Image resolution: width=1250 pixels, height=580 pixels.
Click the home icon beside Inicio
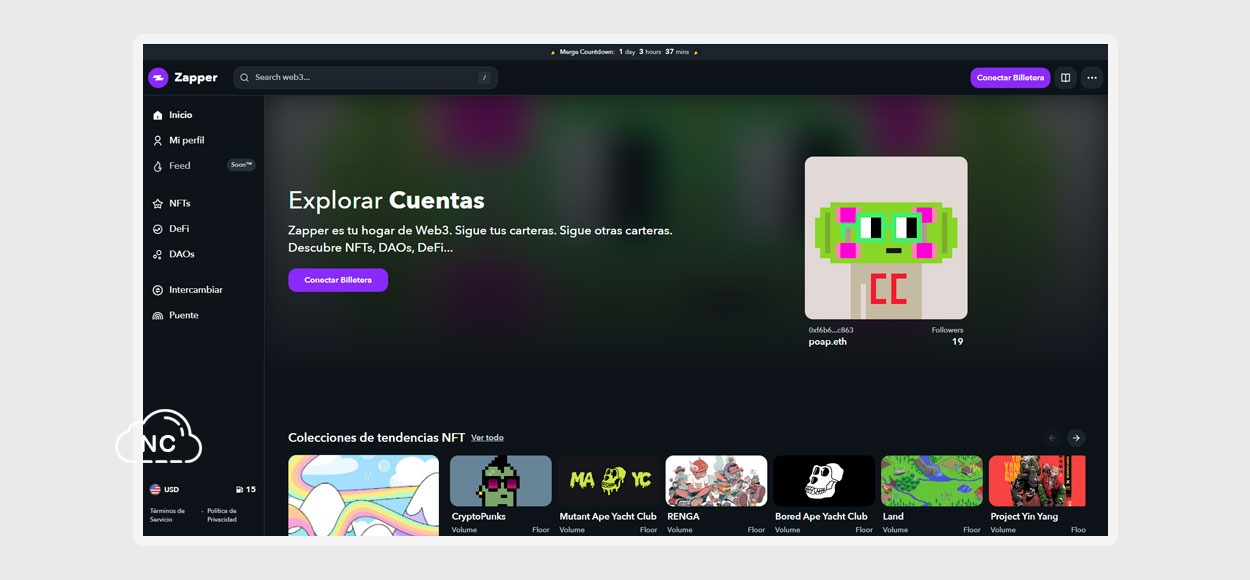pyautogui.click(x=157, y=115)
